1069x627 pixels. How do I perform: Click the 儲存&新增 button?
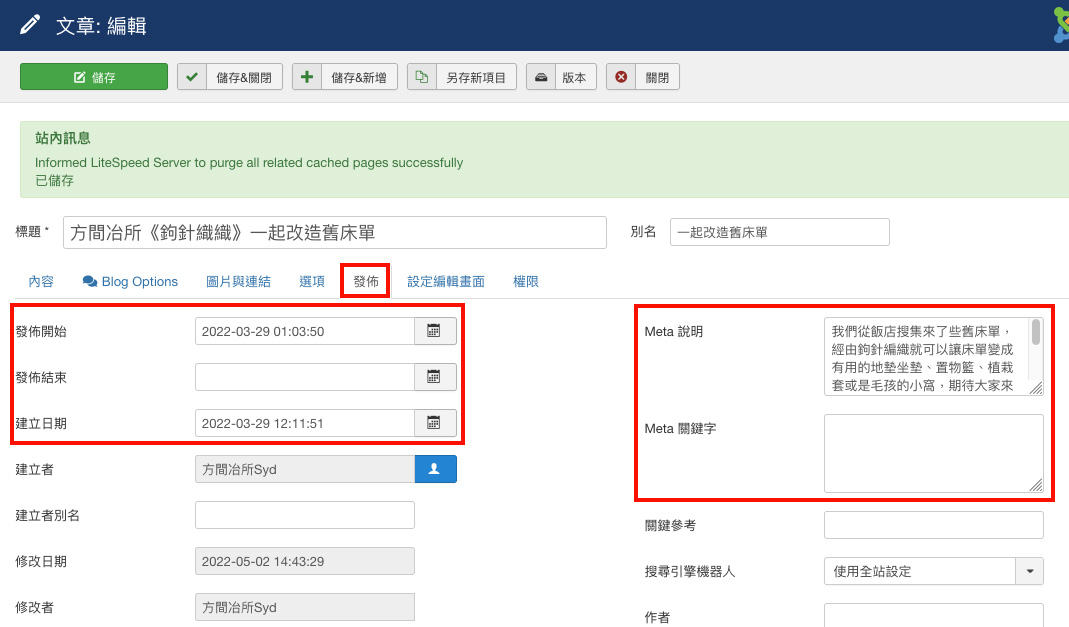[345, 76]
